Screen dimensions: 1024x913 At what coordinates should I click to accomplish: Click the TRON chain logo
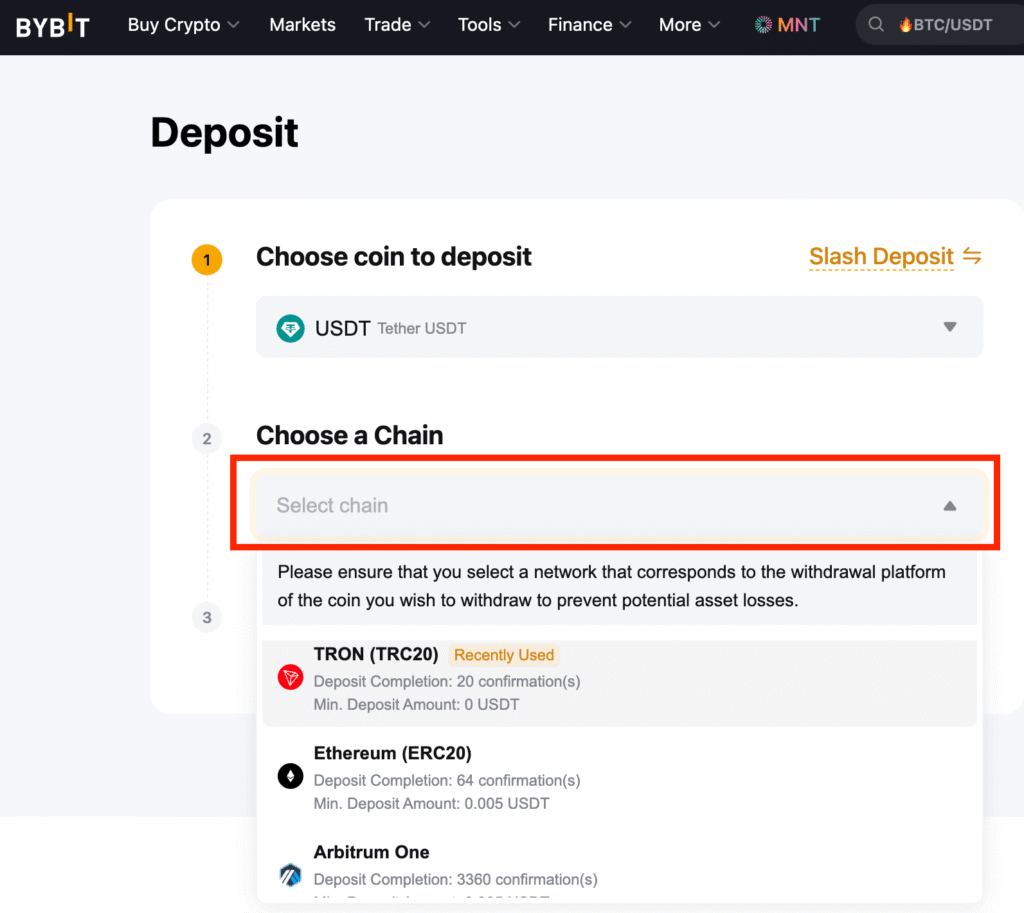click(x=290, y=678)
